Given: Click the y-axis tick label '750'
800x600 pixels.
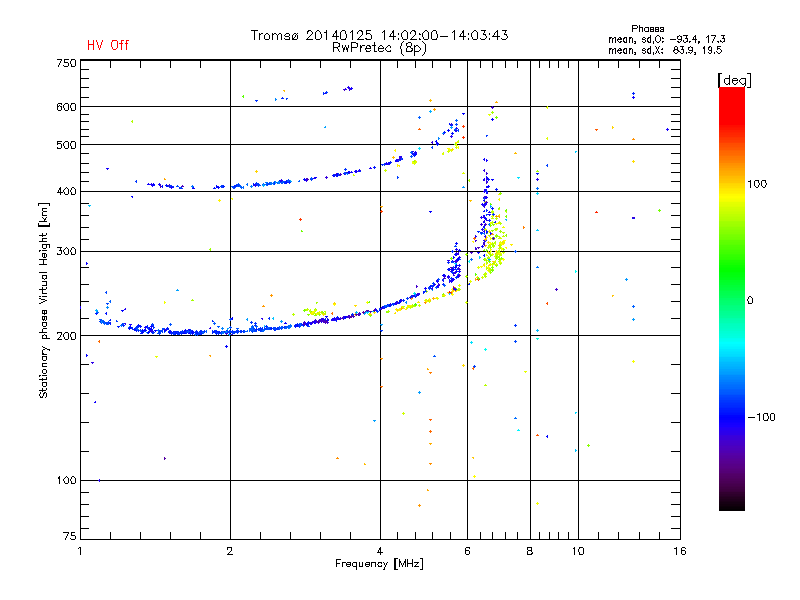Looking at the screenshot, I should [x=66, y=63].
